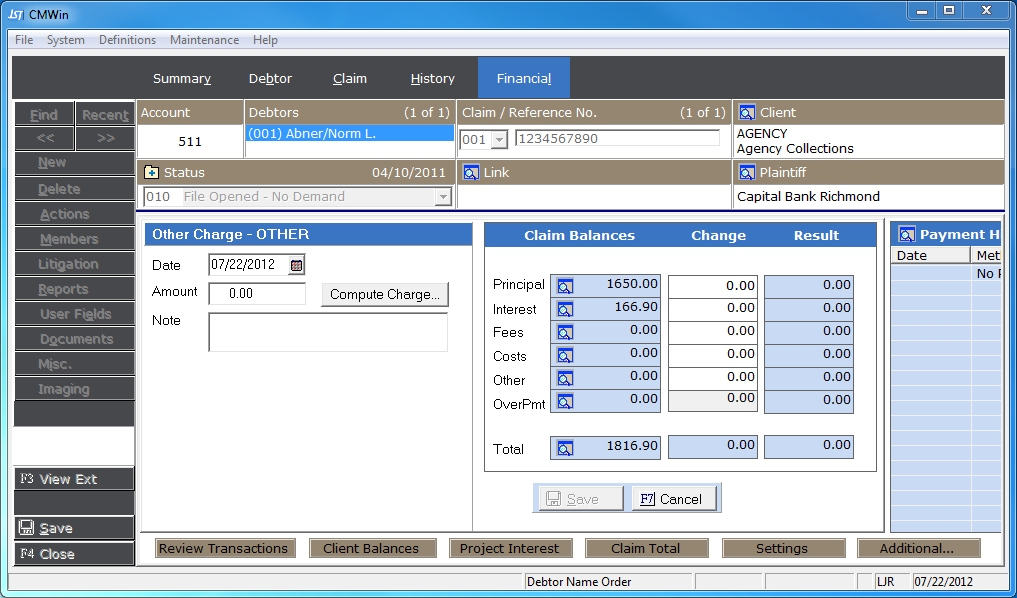Click the Principal balance detail icon
This screenshot has width=1017, height=598.
pyautogui.click(x=565, y=286)
